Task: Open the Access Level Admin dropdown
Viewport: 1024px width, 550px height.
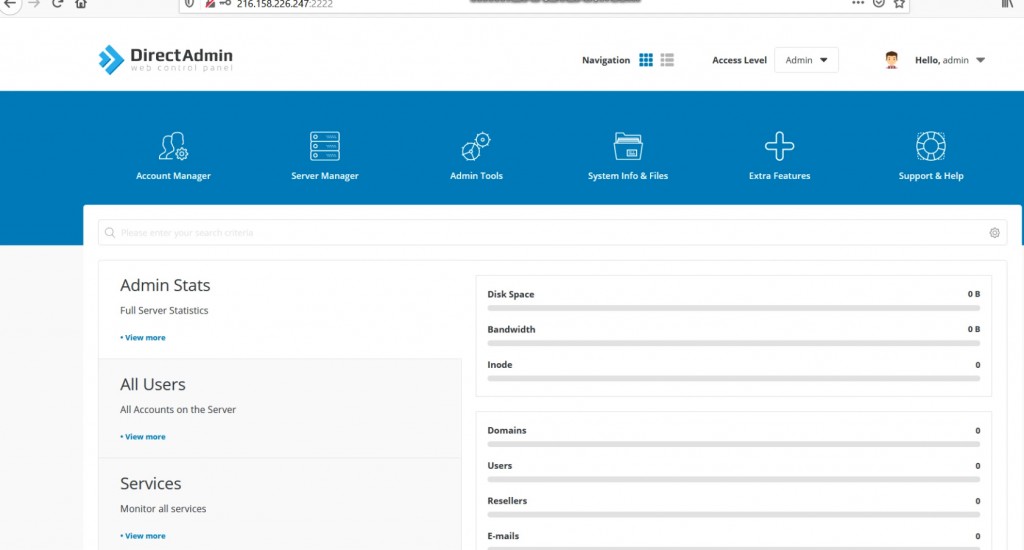Action: point(806,60)
